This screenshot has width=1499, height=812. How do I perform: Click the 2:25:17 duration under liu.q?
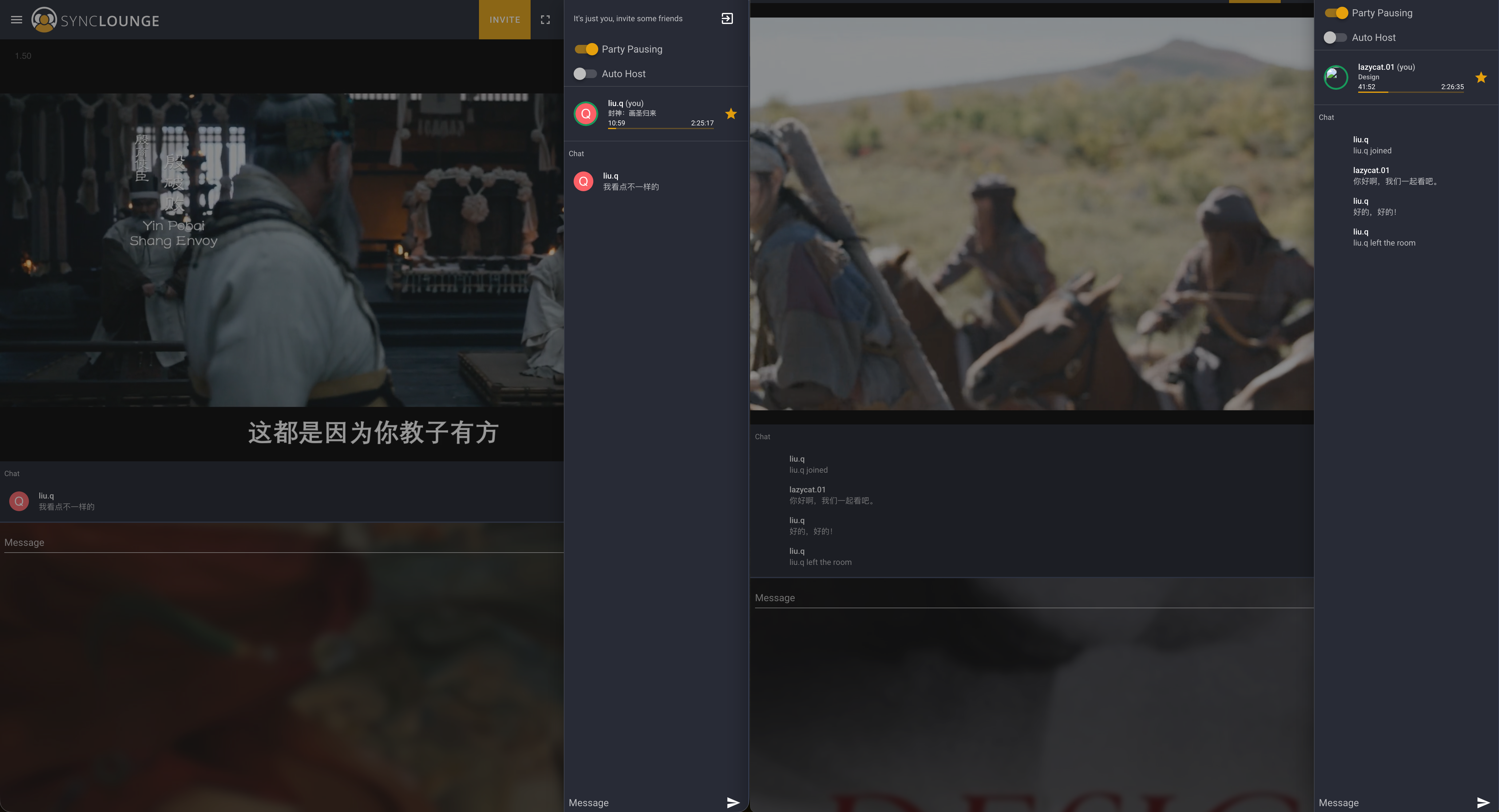[702, 123]
